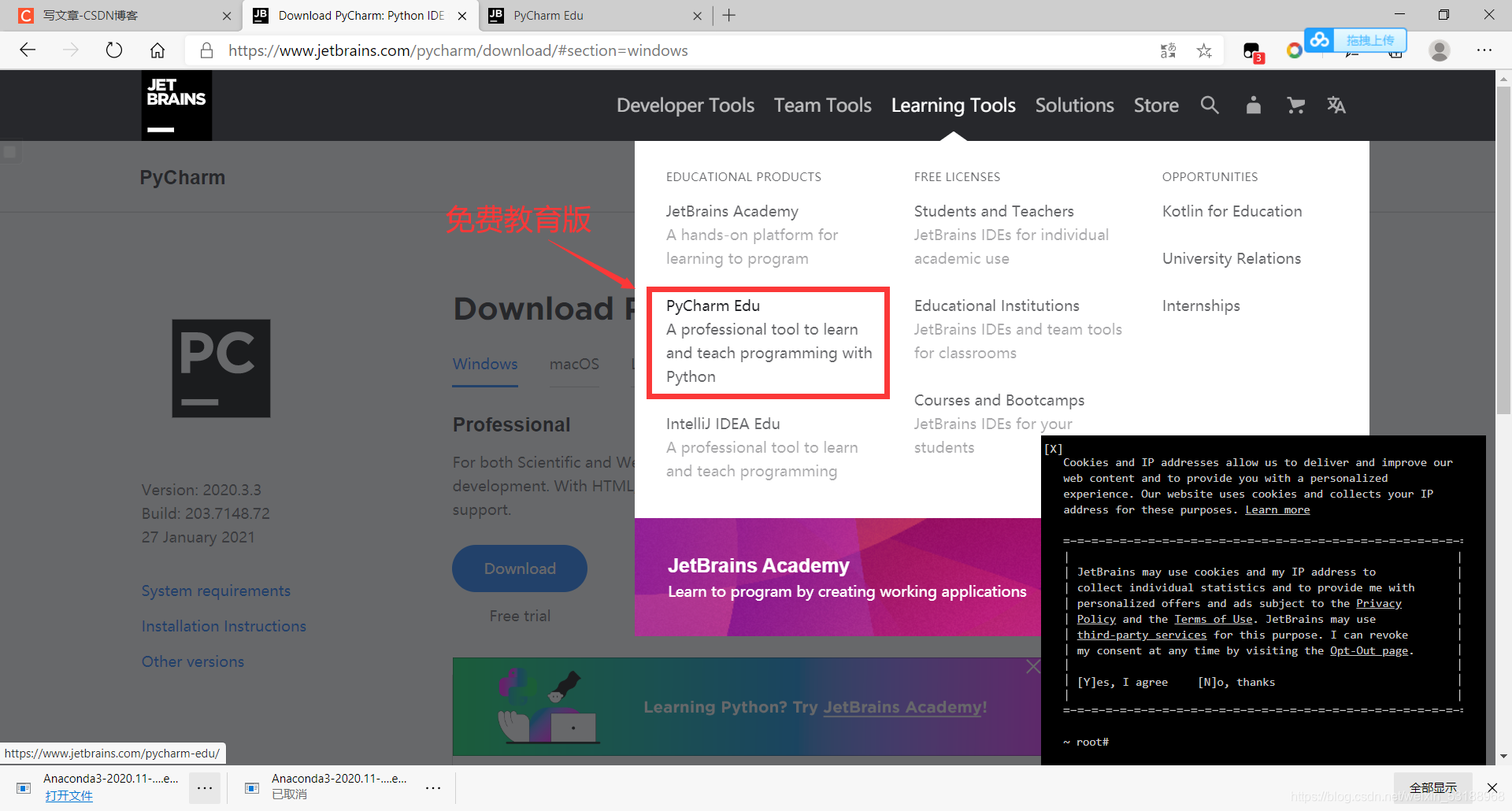Dismiss cookie terminal with [X]
The width and height of the screenshot is (1512, 811).
click(x=1054, y=449)
